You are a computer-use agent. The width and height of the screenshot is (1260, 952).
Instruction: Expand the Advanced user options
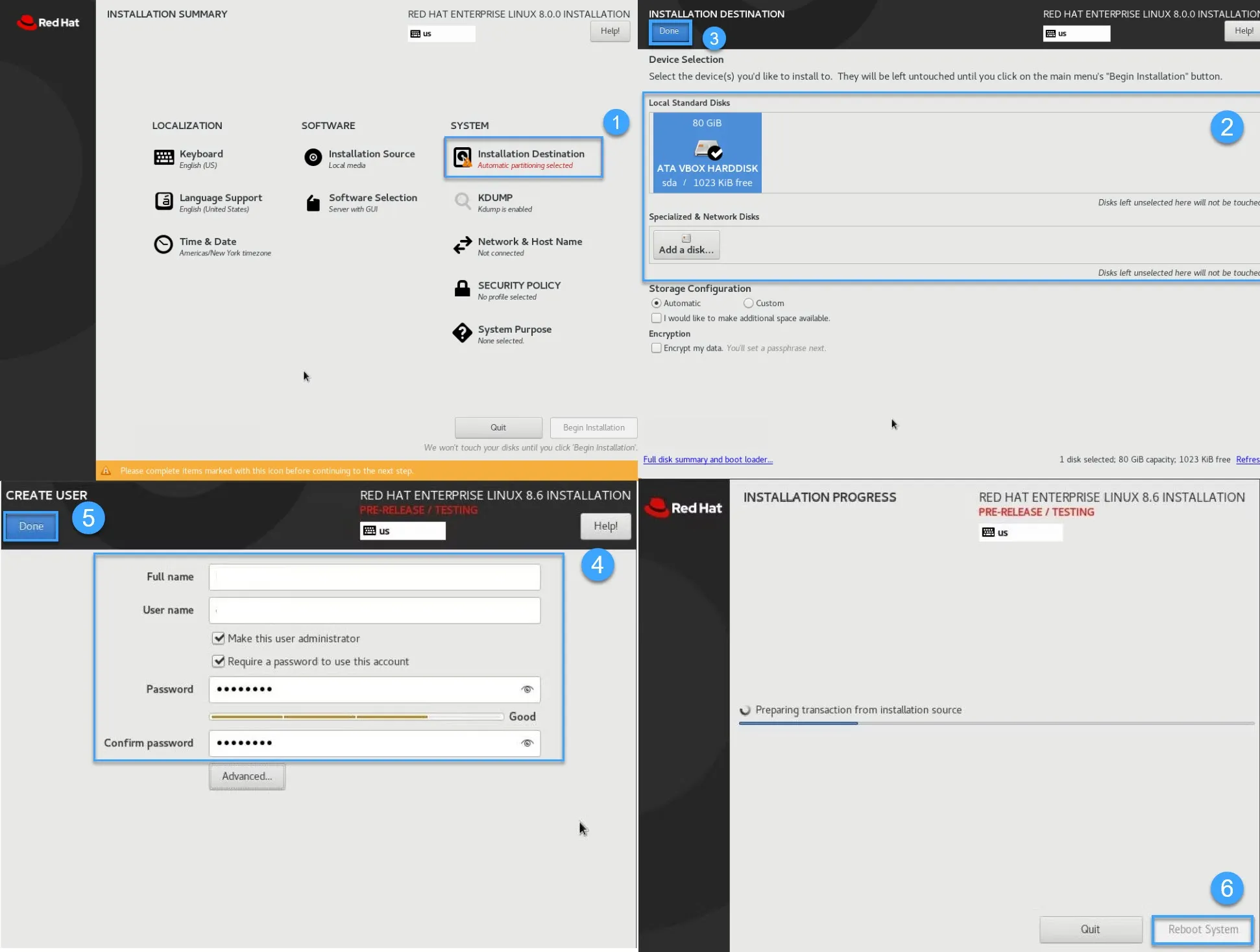247,776
